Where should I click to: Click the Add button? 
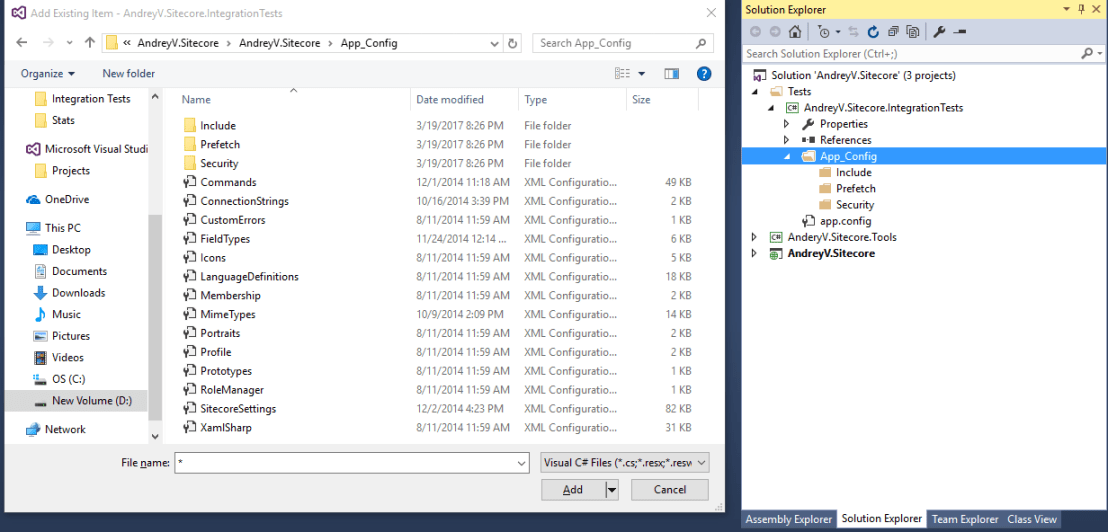tap(573, 490)
